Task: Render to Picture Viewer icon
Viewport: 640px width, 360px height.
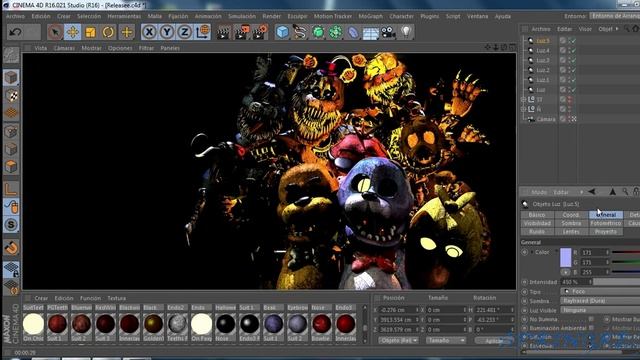Action: pos(242,32)
